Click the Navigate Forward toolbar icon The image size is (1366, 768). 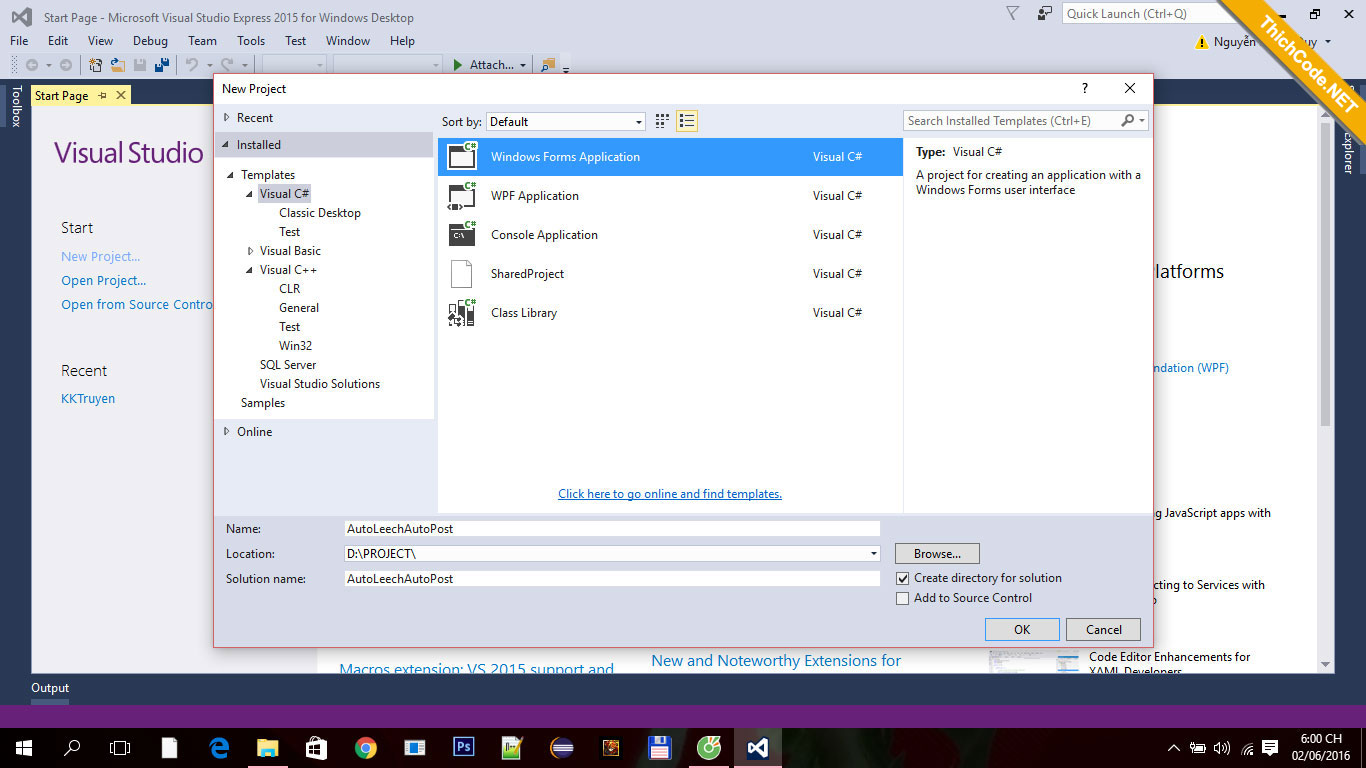(x=66, y=65)
